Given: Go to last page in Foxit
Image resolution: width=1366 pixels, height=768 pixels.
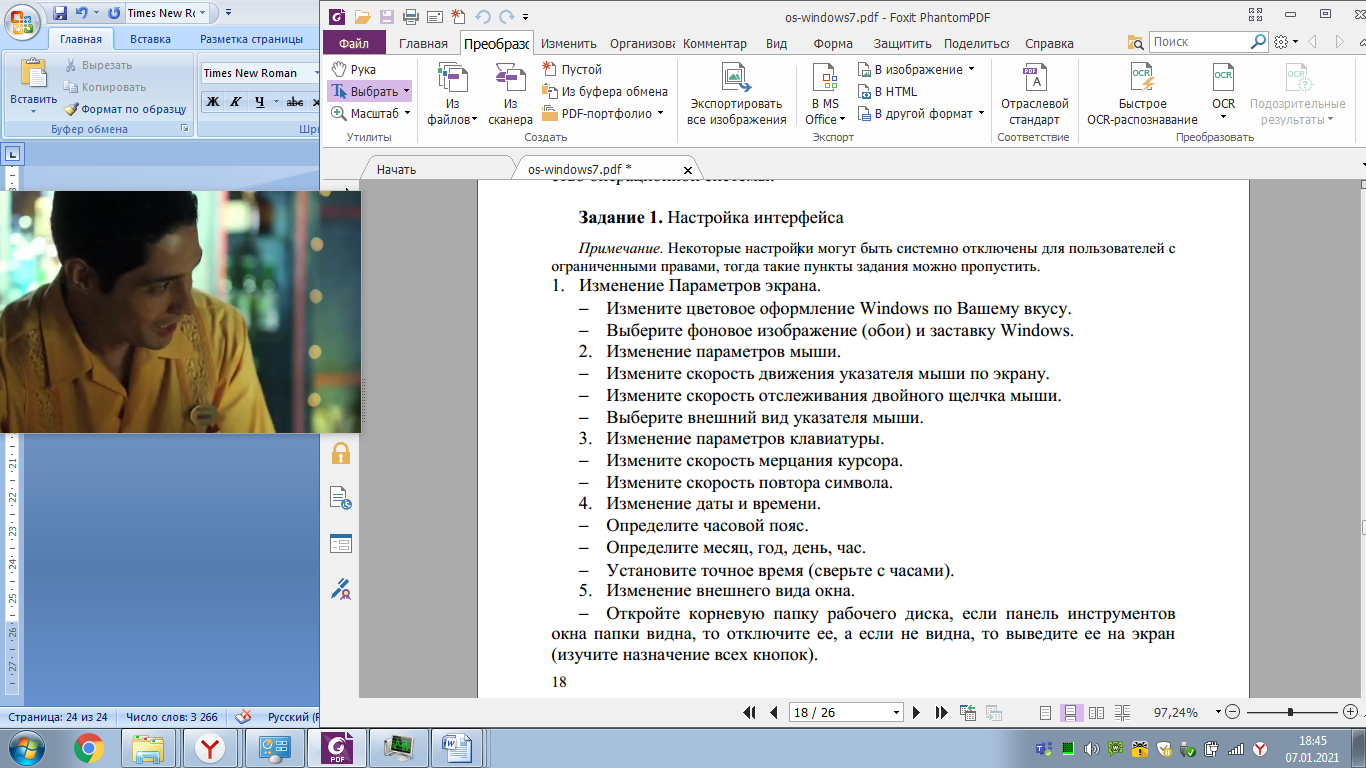Looking at the screenshot, I should 940,713.
